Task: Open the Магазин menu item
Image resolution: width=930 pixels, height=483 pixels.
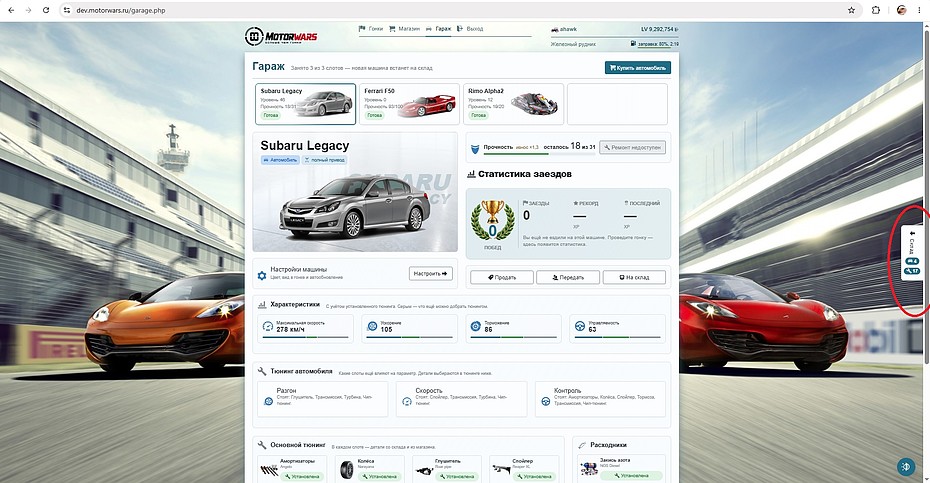Action: 405,28
